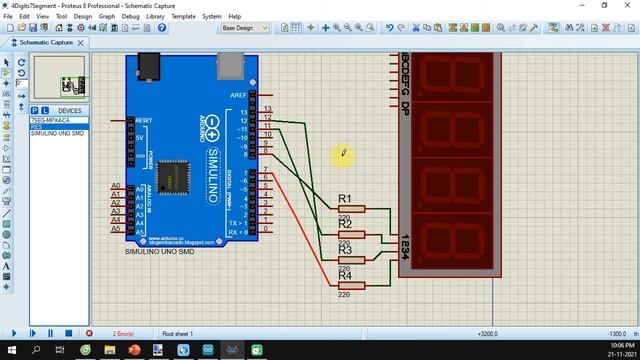The width and height of the screenshot is (640, 360).
Task: Click the Zoom Out magnifier icon
Action: [348, 28]
